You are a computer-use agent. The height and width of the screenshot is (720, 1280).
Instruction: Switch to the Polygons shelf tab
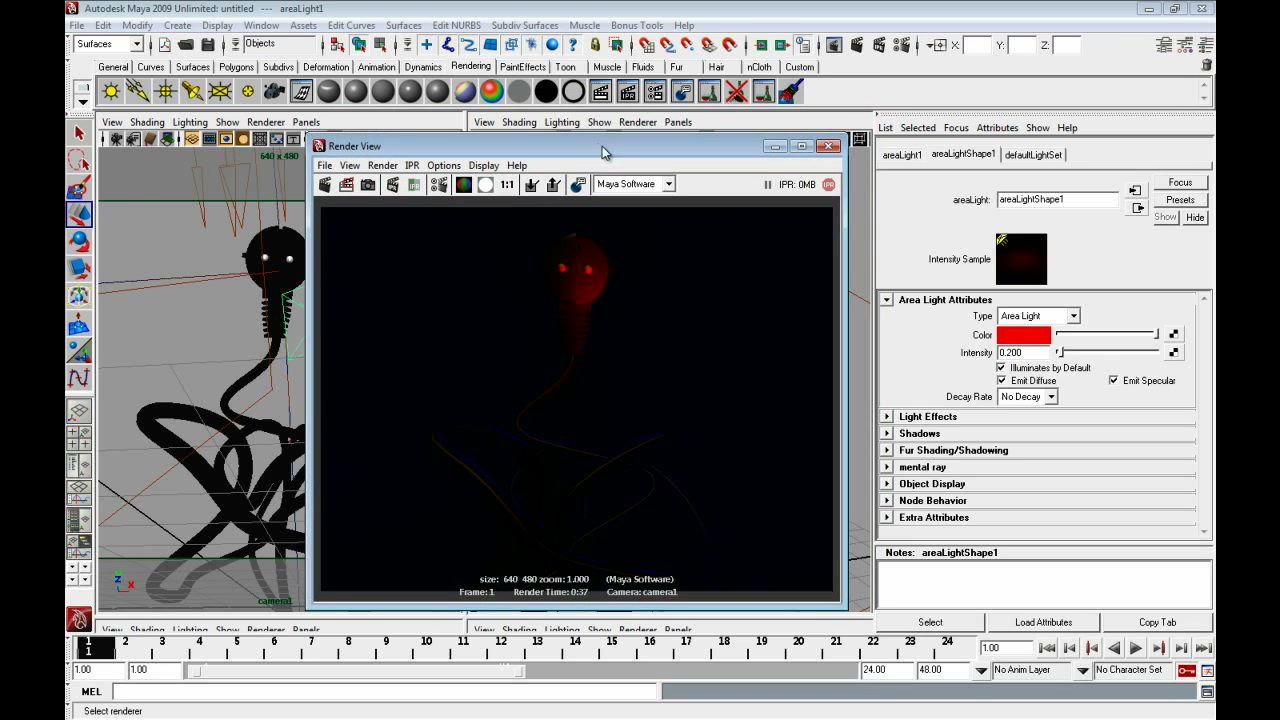pyautogui.click(x=236, y=67)
